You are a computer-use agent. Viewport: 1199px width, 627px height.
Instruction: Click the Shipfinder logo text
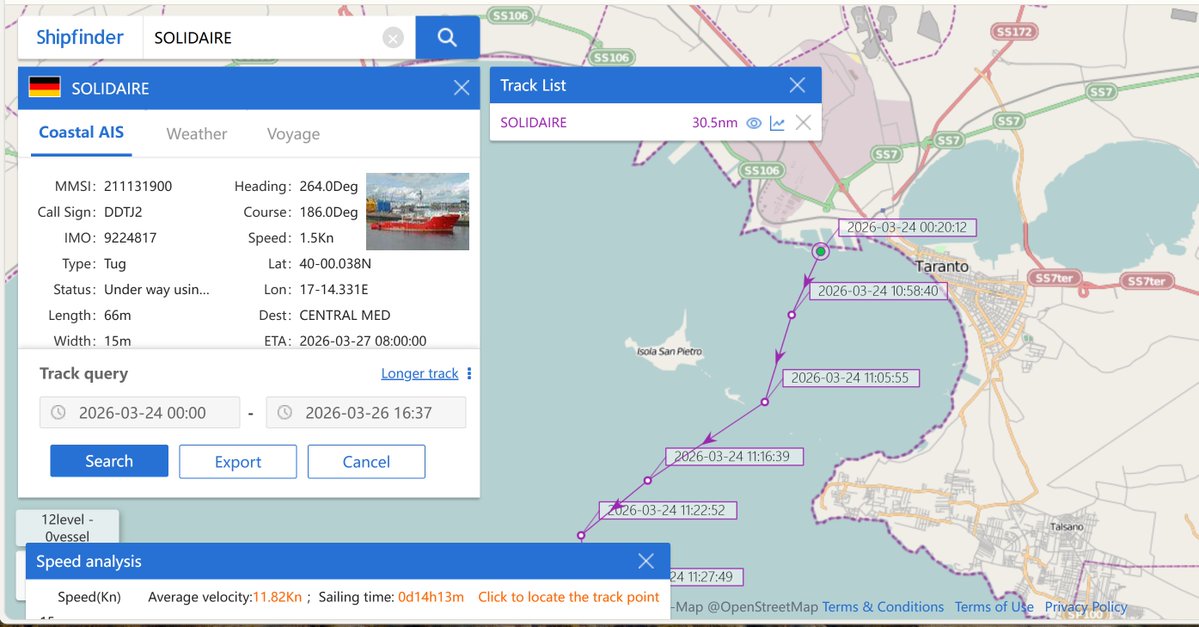tap(80, 37)
